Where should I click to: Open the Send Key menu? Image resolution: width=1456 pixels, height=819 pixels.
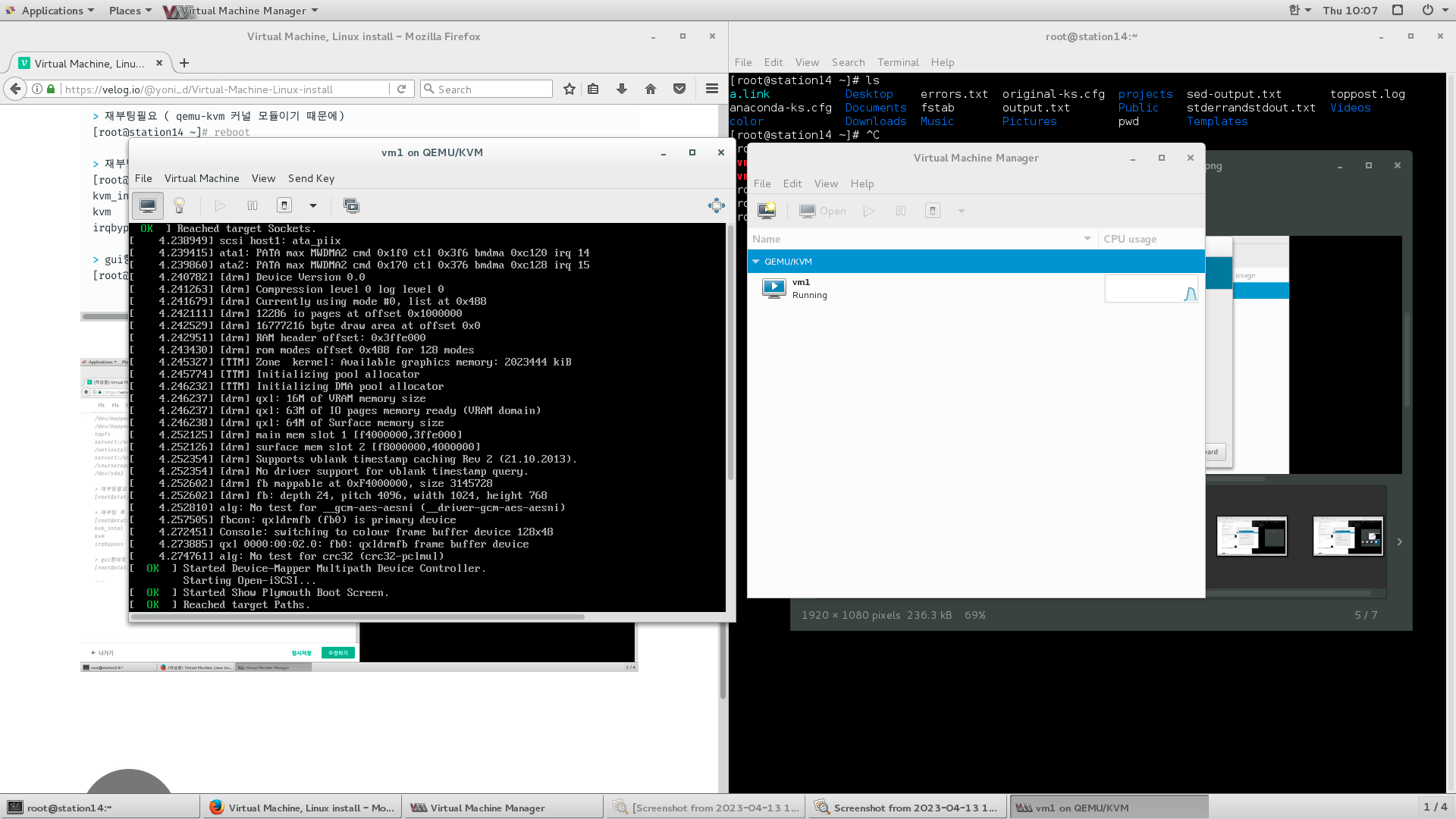pos(311,178)
